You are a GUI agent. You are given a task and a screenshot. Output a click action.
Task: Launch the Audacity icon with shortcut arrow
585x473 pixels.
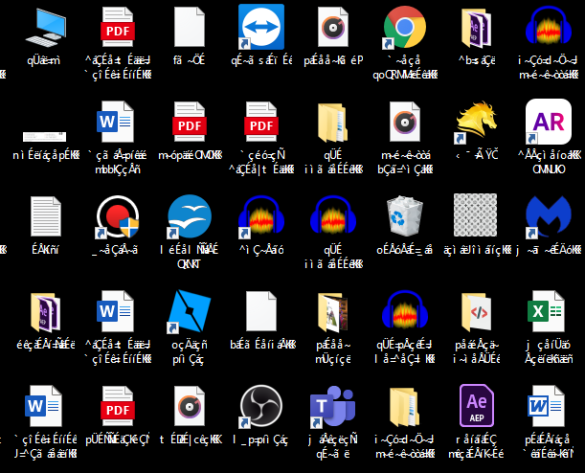coord(261,217)
